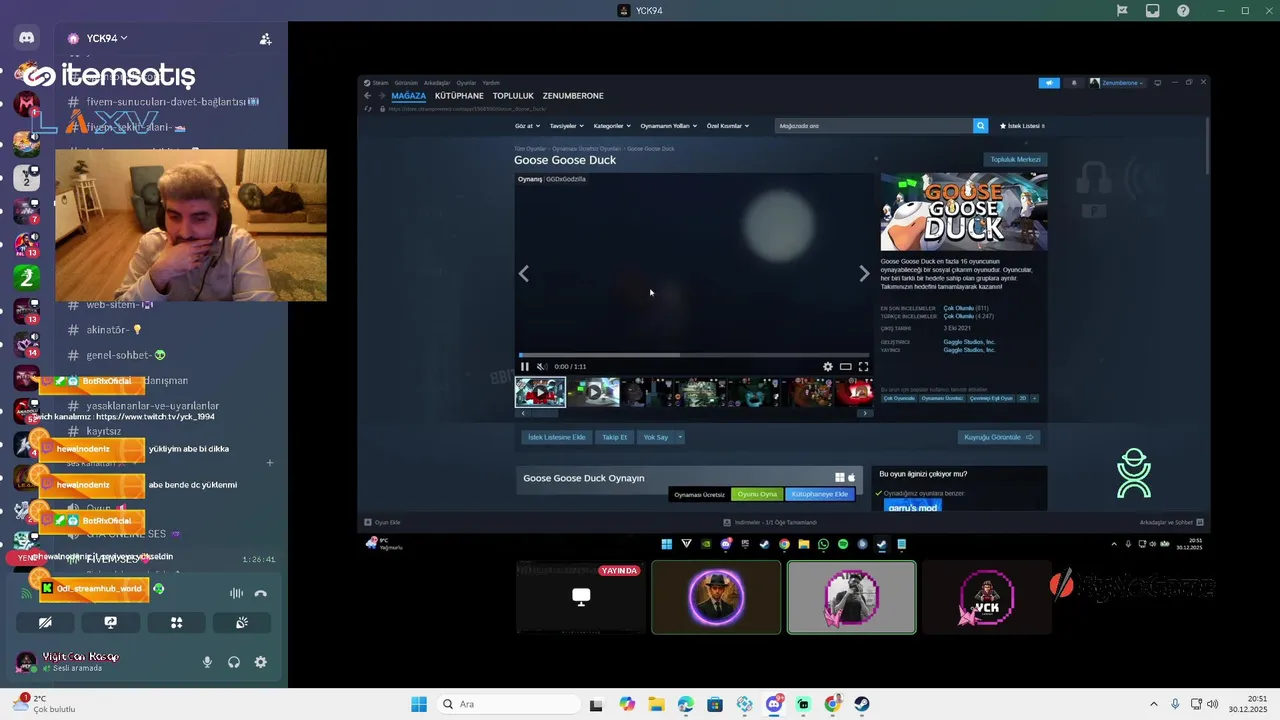The width and height of the screenshot is (1280, 720).
Task: Switch to KÜTÜPHANE tab in Steam
Action: point(459,96)
